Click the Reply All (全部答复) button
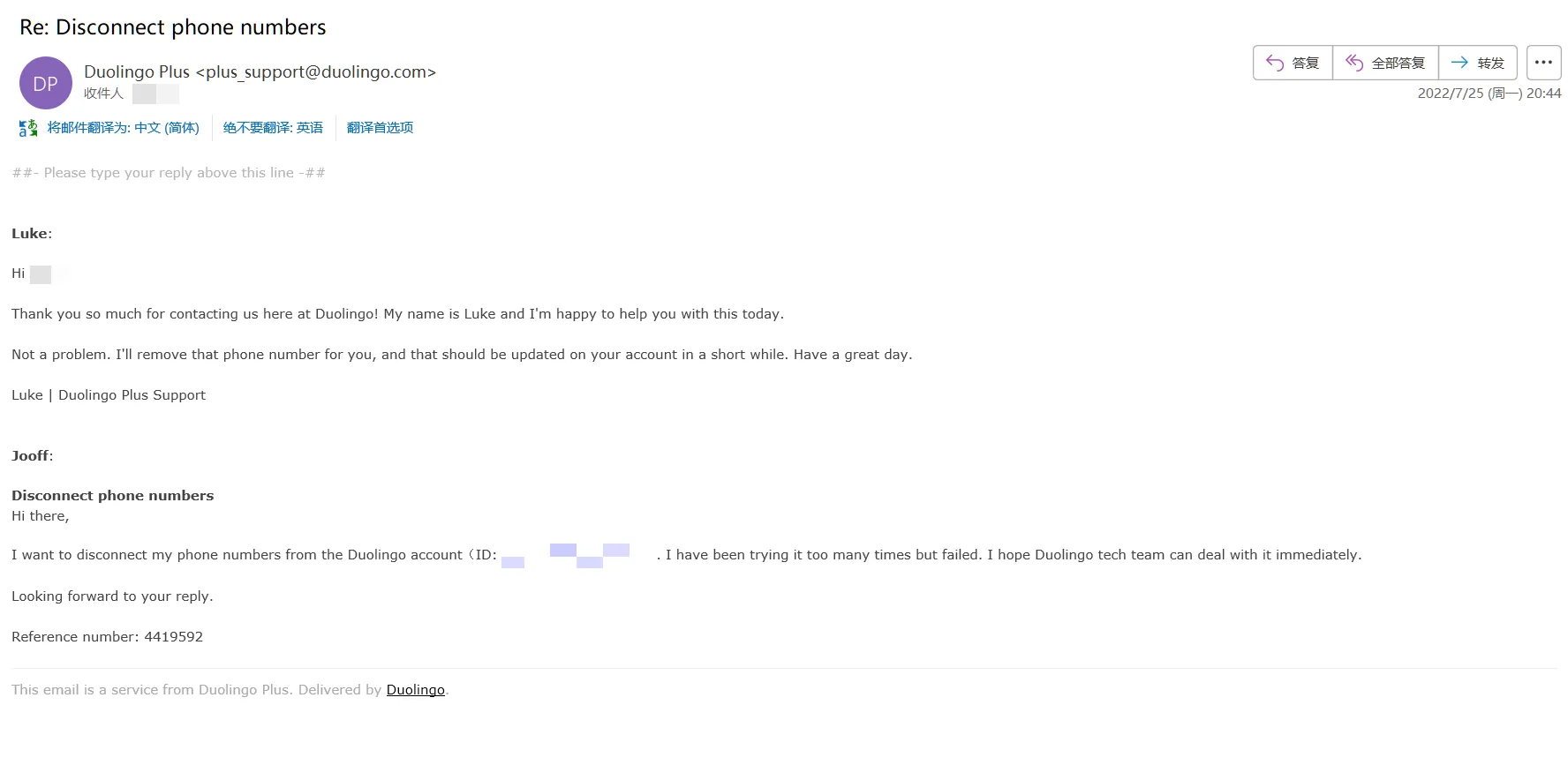 pyautogui.click(x=1385, y=63)
